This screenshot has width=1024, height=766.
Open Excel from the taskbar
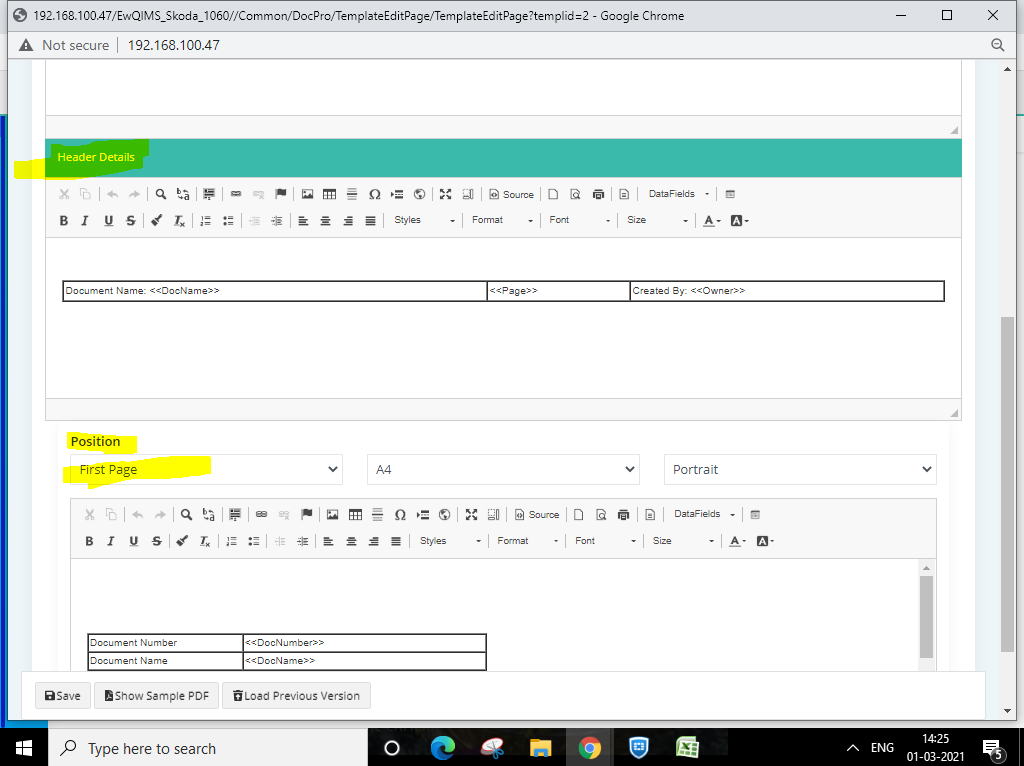point(687,748)
